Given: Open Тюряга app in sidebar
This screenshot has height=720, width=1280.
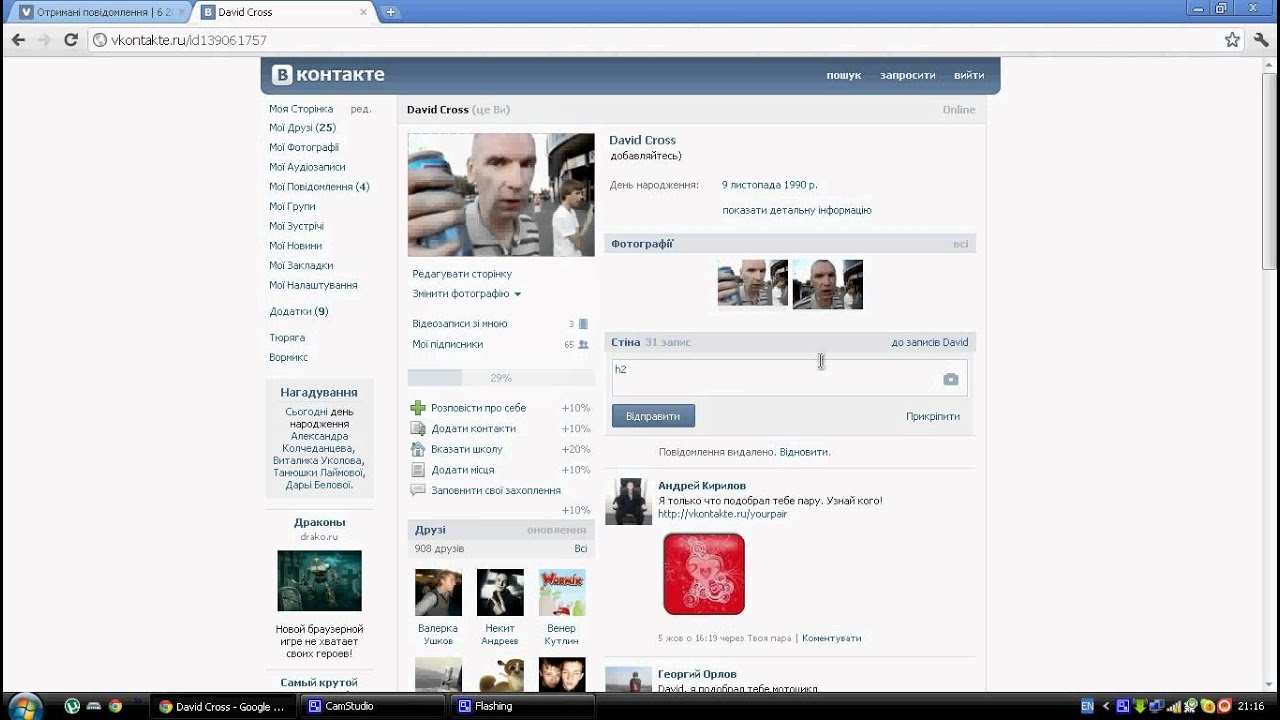Looking at the screenshot, I should (287, 338).
